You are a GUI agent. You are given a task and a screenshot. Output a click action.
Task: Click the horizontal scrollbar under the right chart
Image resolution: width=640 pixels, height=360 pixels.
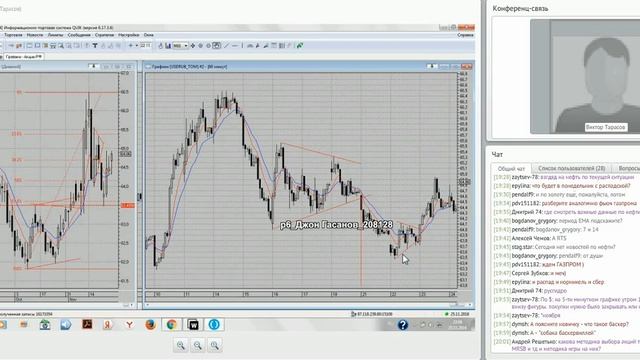coord(308,305)
